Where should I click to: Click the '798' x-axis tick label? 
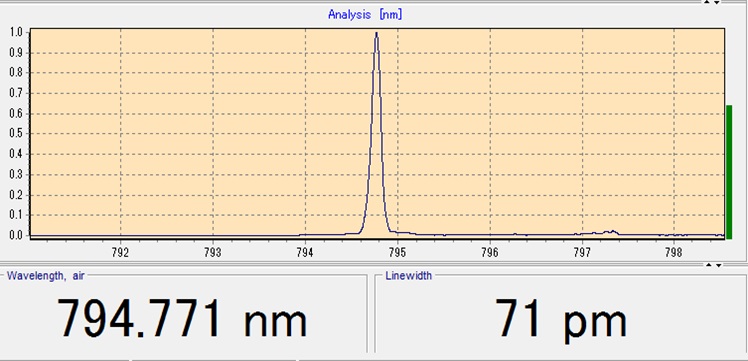[674, 252]
